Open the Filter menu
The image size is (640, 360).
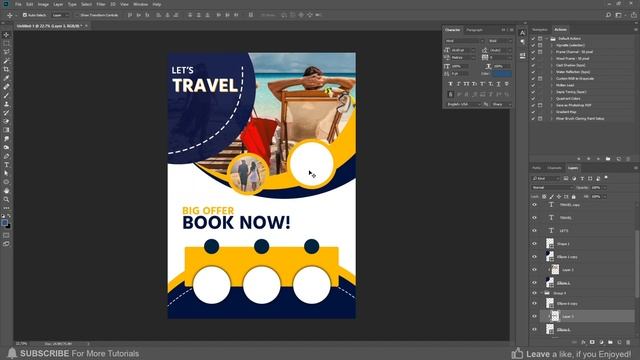click(x=101, y=4)
